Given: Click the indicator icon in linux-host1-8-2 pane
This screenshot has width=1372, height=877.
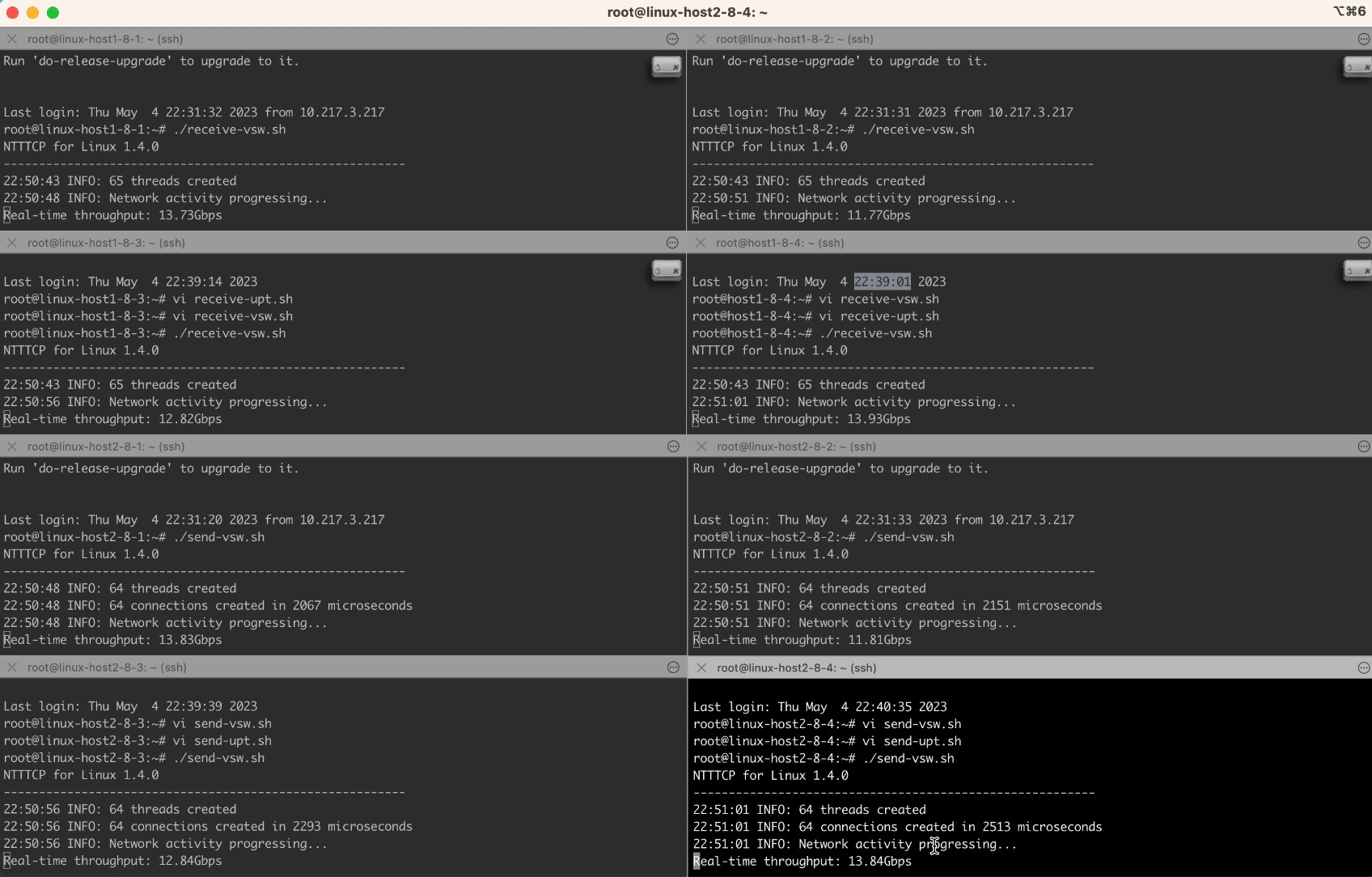Looking at the screenshot, I should [1357, 66].
